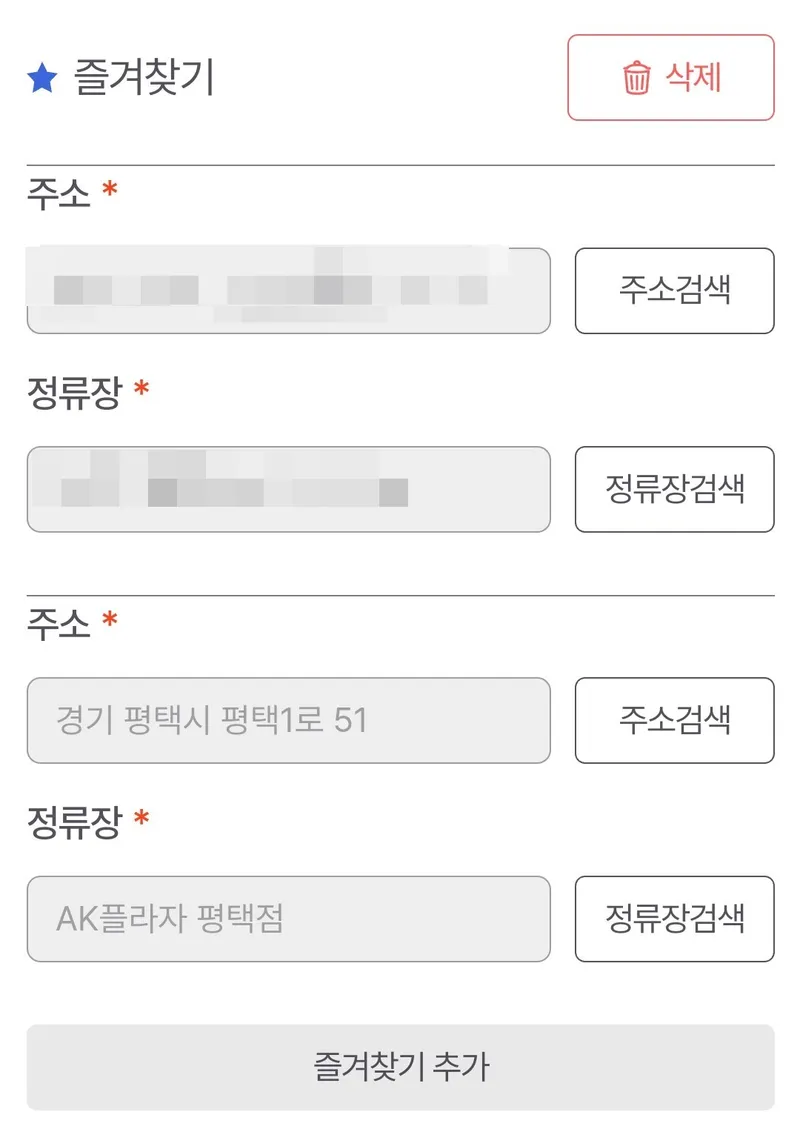800x1138 pixels.
Task: Click the 주소 label above 경기 평택시 field
Action: (x=59, y=624)
